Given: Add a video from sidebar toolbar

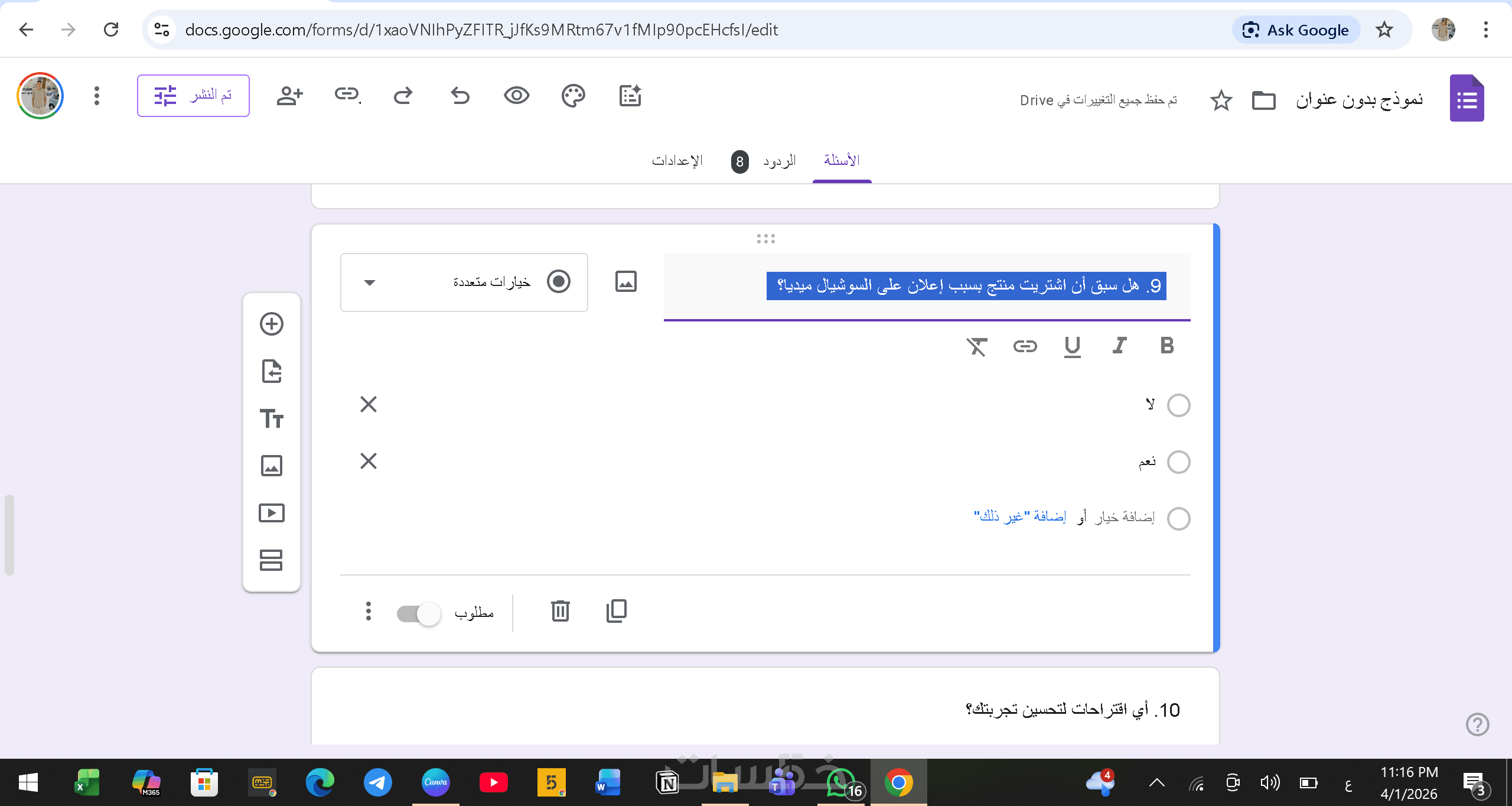Looking at the screenshot, I should (272, 513).
